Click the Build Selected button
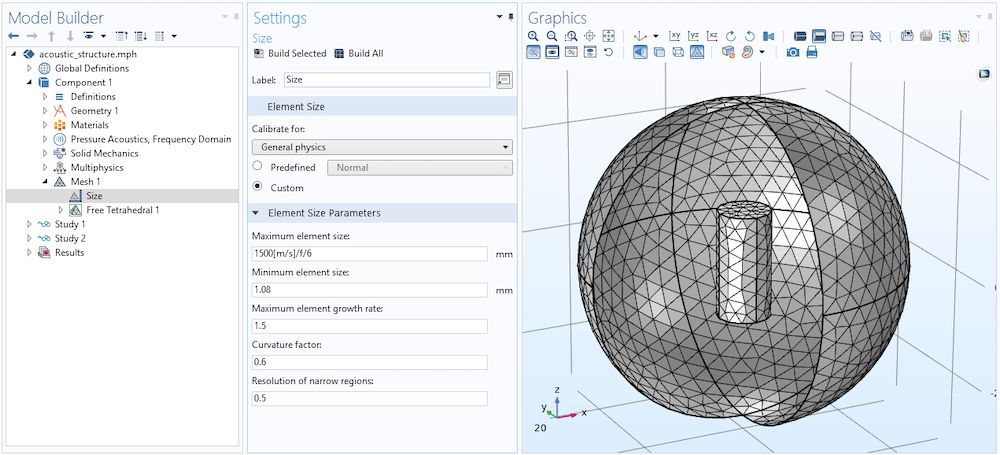This screenshot has height=455, width=1000. click(x=290, y=54)
